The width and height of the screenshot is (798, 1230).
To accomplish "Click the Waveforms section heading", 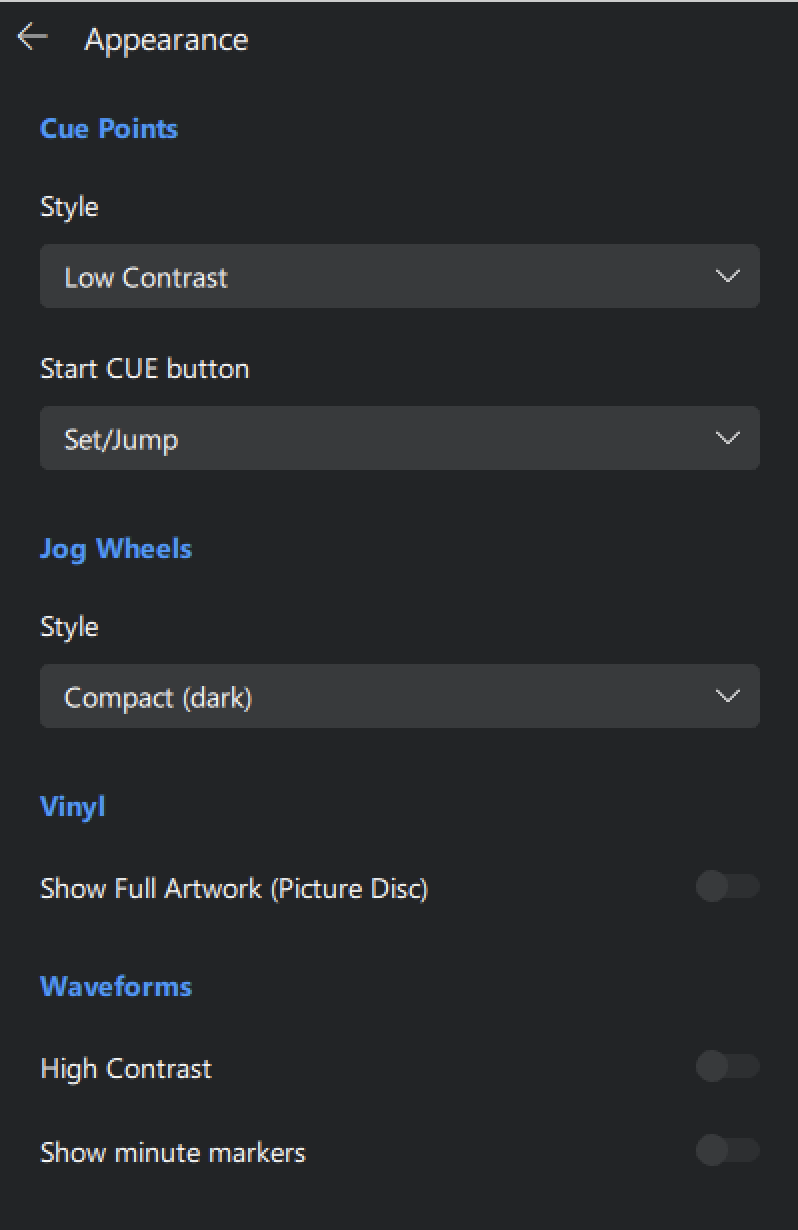I will tap(115, 986).
